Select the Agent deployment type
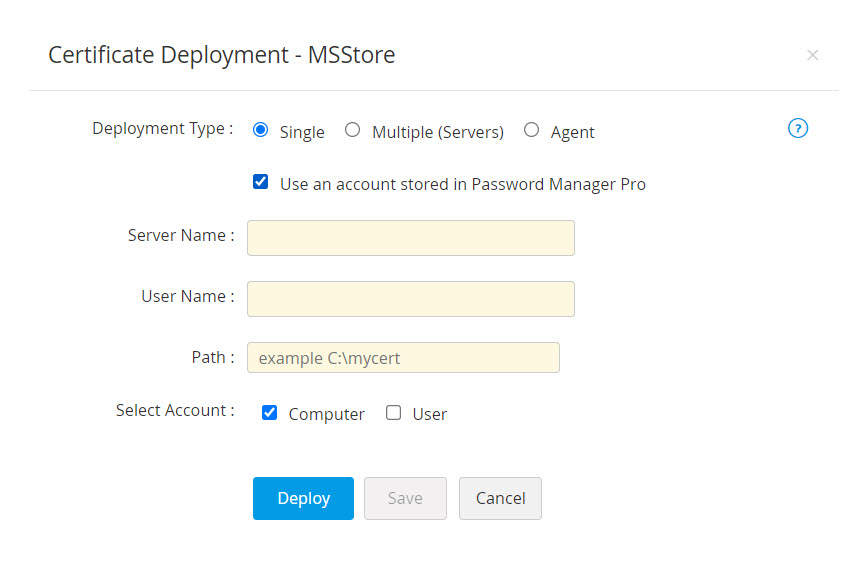The width and height of the screenshot is (865, 563). 531,130
